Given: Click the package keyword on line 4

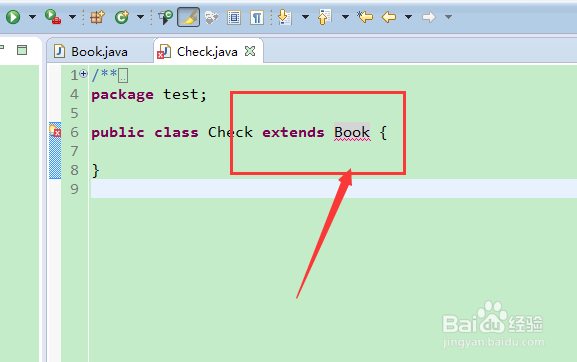Looking at the screenshot, I should click(x=122, y=95).
